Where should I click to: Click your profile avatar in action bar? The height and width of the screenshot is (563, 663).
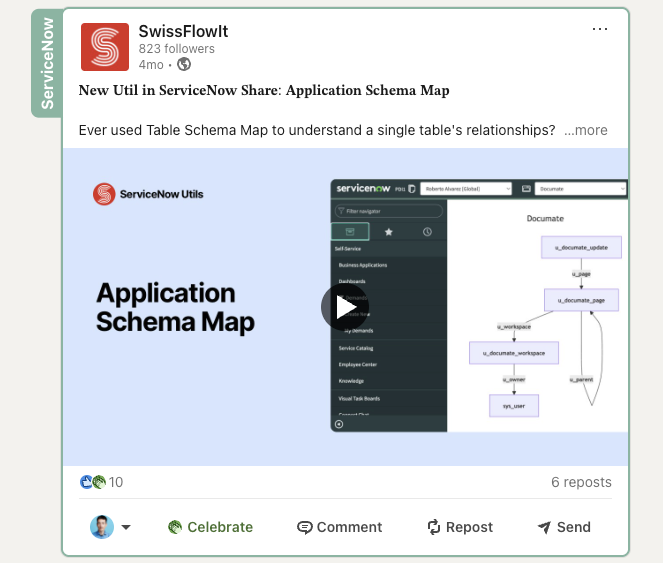coord(101,527)
